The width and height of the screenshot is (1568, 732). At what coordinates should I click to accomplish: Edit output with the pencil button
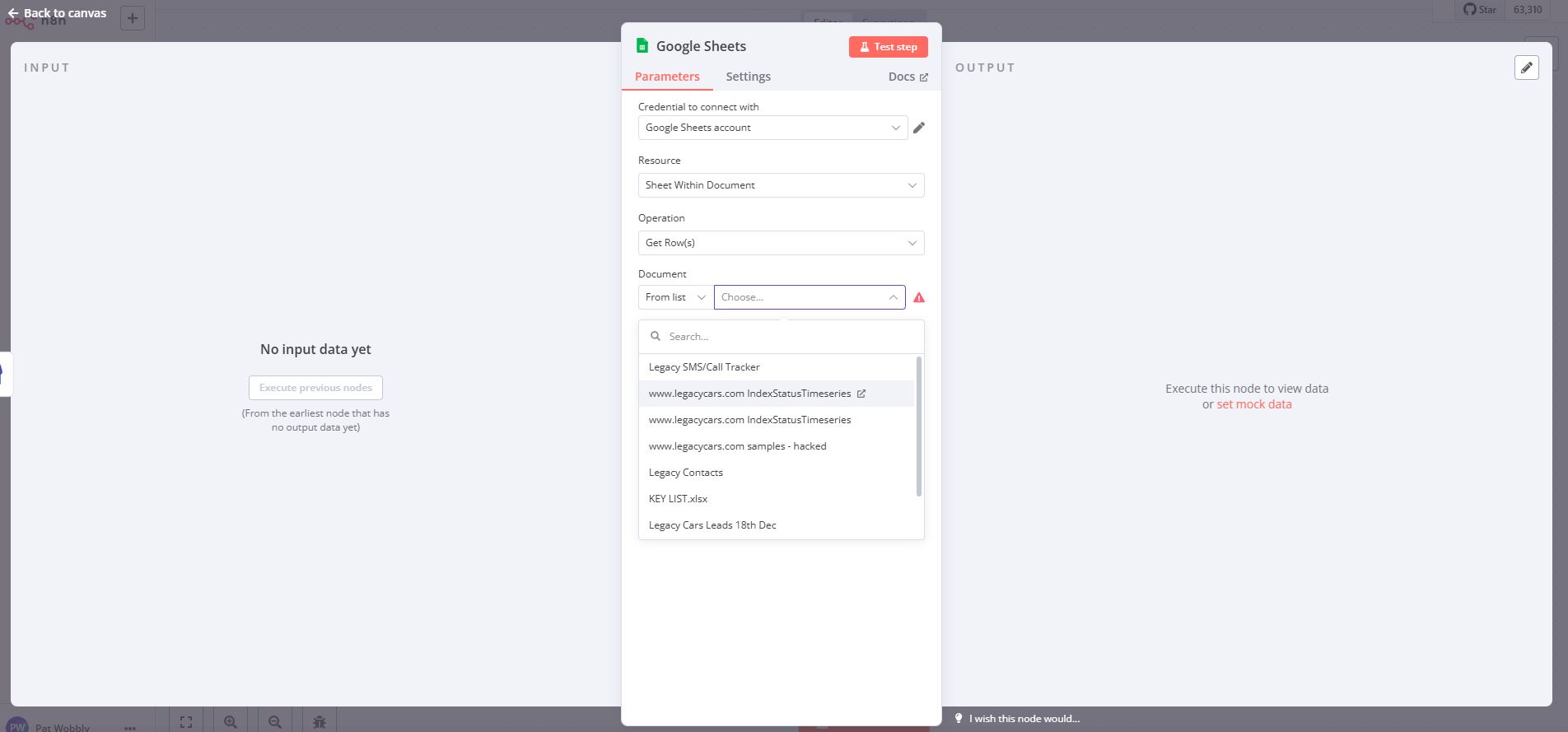(x=1527, y=68)
